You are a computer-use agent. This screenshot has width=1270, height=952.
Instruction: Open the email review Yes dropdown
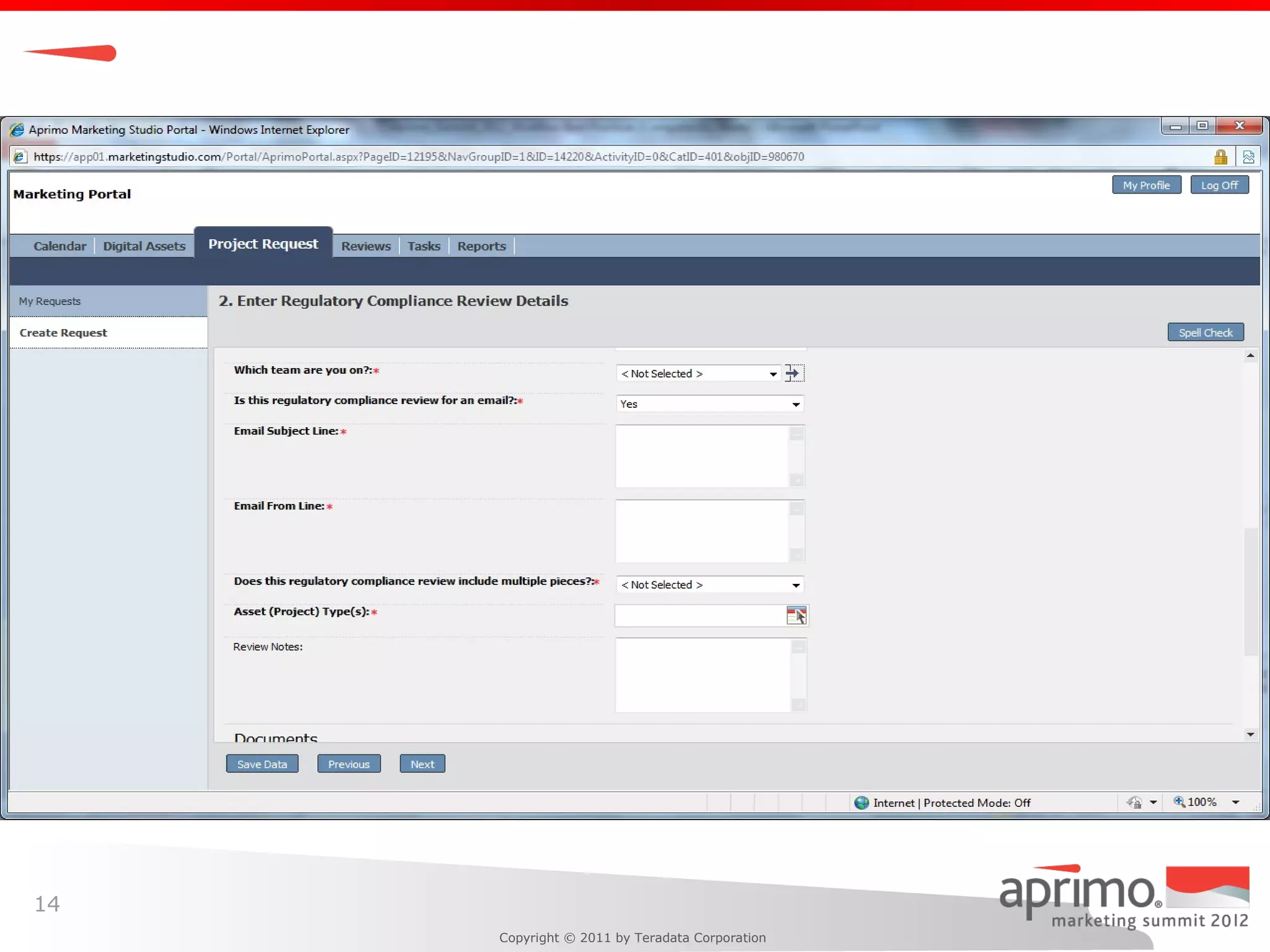[796, 404]
